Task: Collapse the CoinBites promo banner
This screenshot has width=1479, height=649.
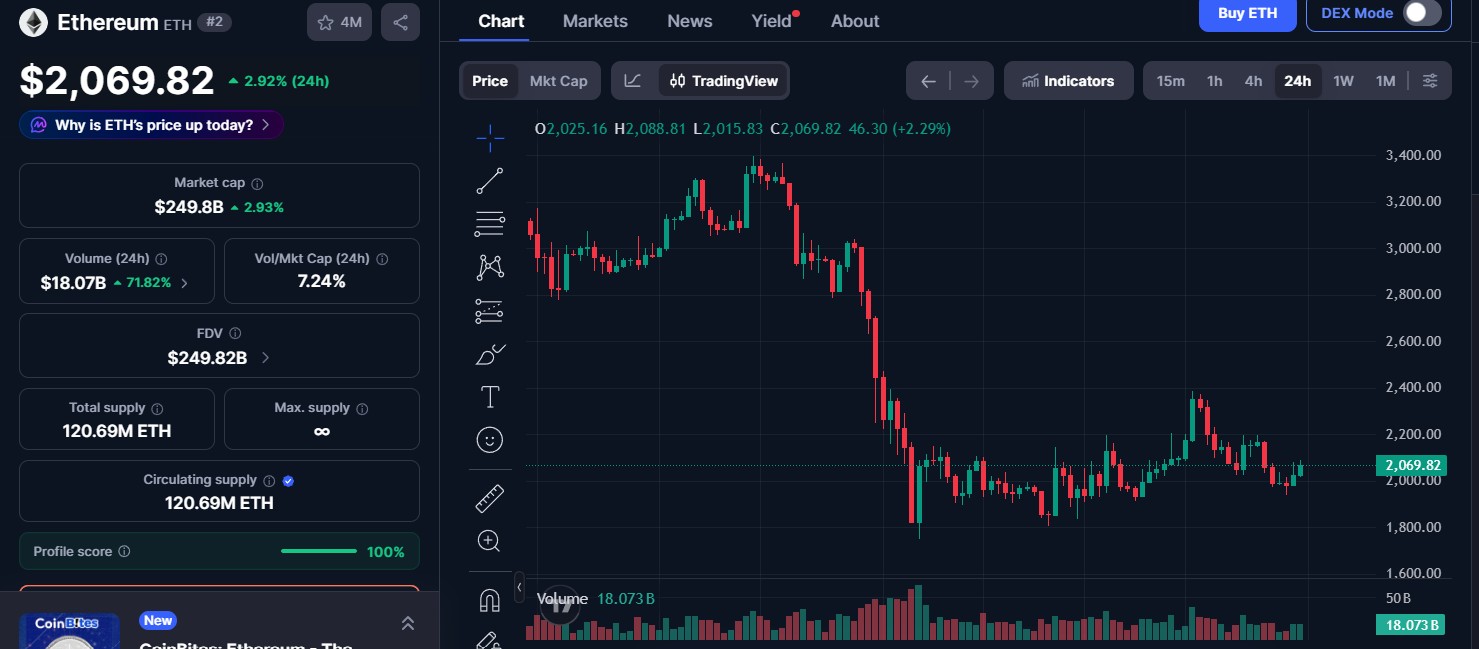Action: pyautogui.click(x=408, y=621)
